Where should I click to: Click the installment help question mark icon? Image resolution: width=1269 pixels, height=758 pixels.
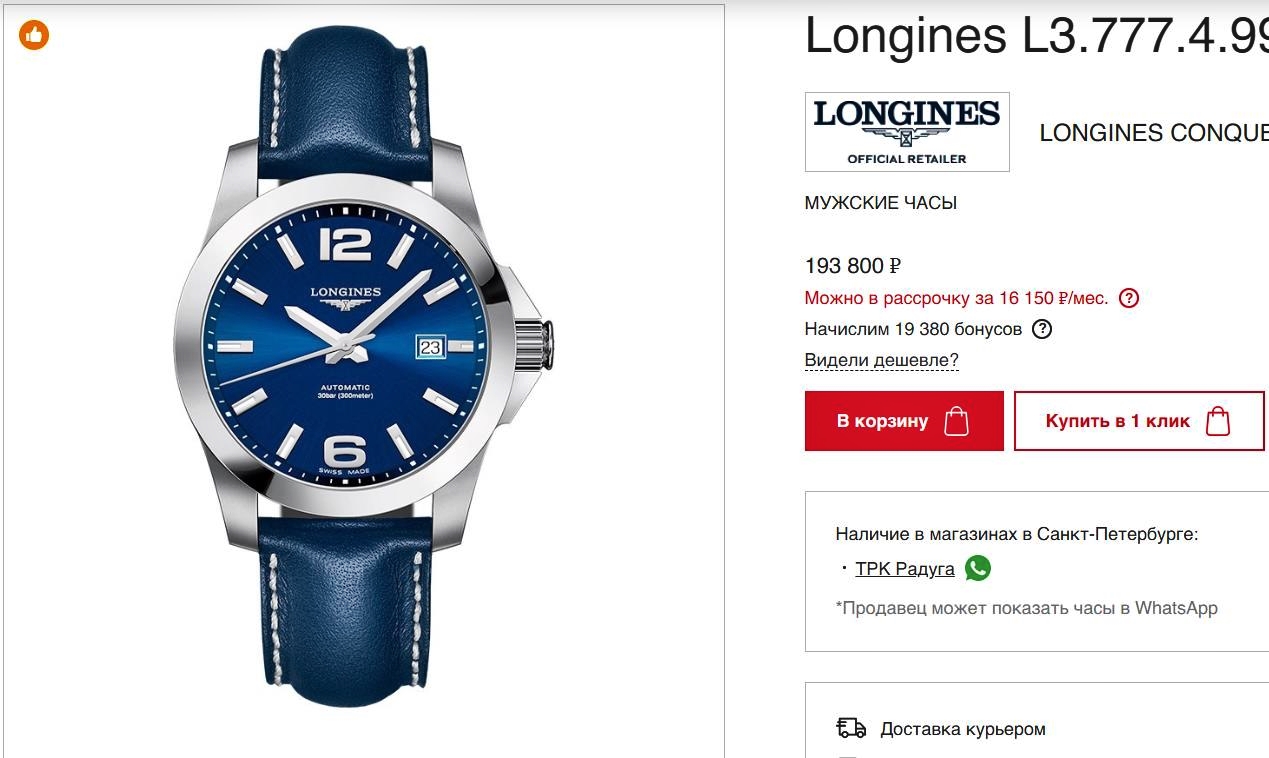coord(1129,298)
